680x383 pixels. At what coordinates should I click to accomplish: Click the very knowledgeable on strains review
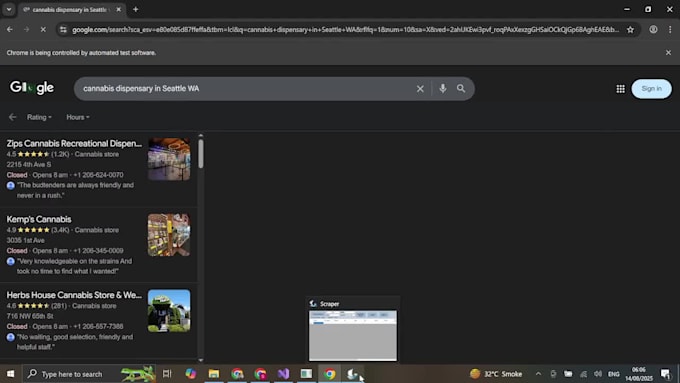(74, 266)
